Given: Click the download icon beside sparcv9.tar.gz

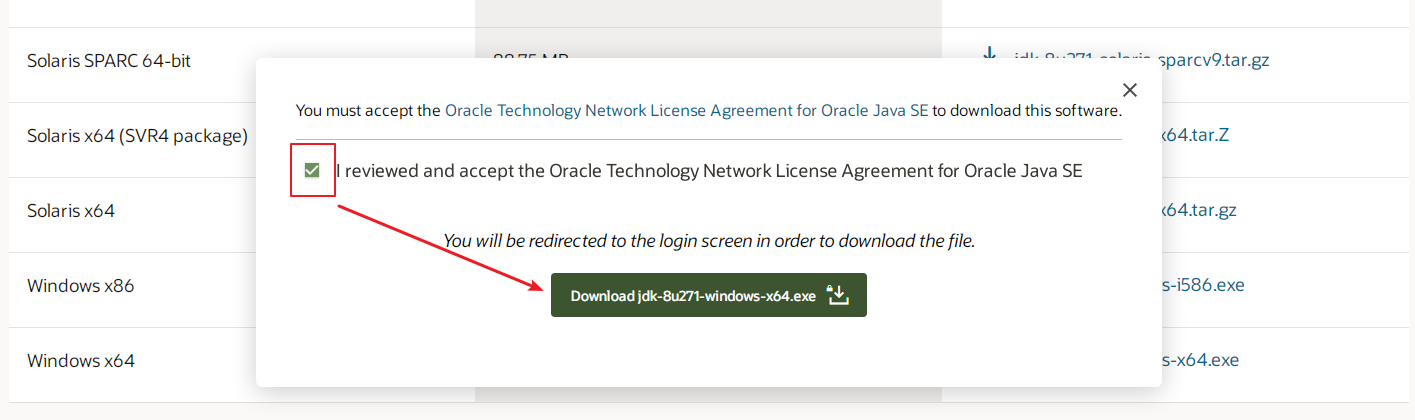Looking at the screenshot, I should (x=990, y=53).
